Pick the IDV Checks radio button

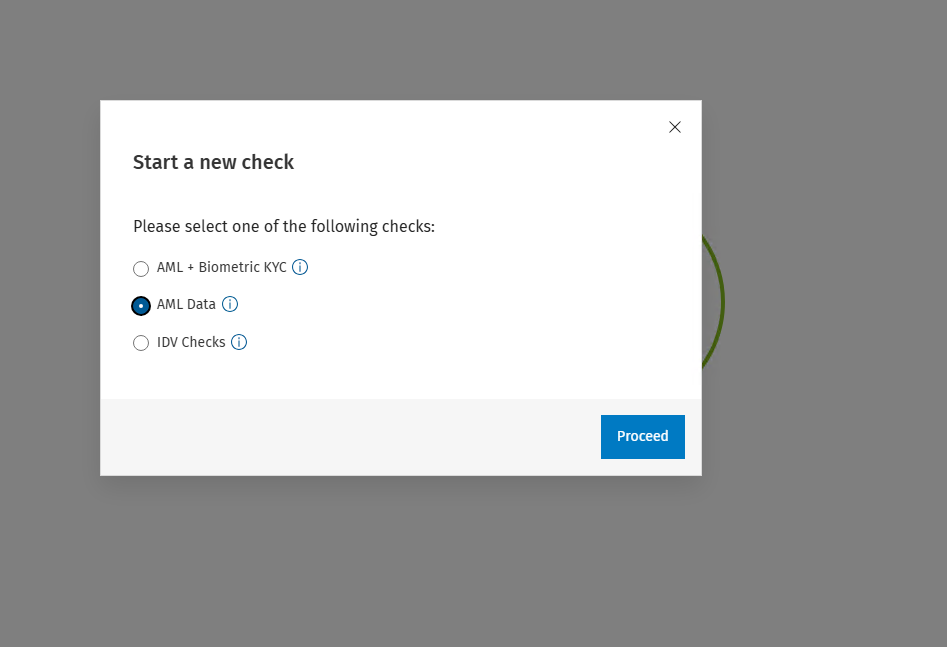141,343
